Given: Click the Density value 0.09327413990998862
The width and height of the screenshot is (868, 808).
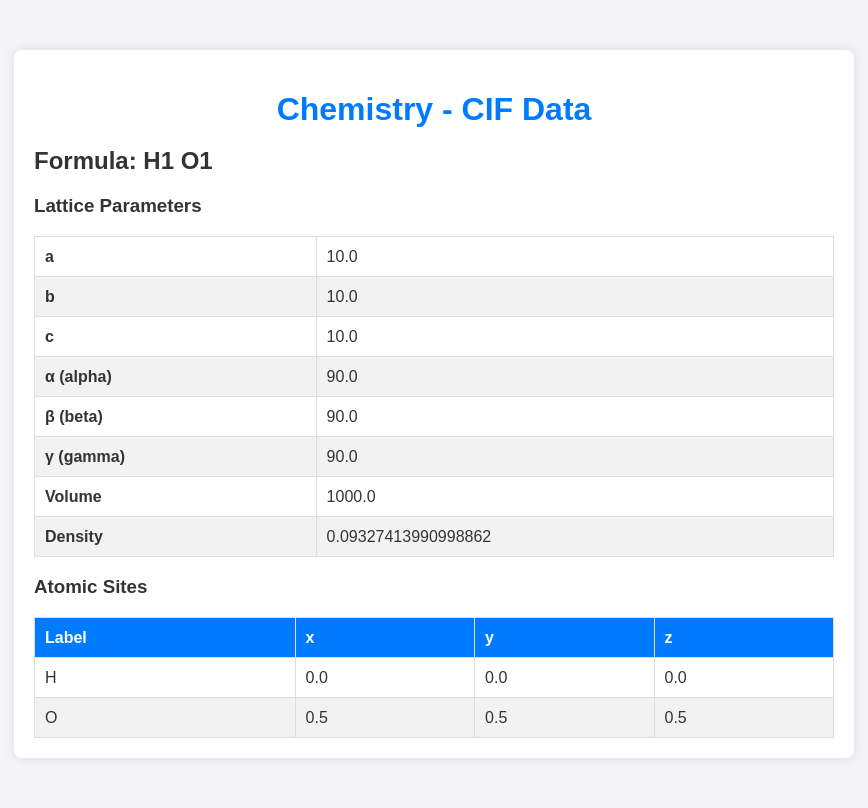Looking at the screenshot, I should point(409,537).
